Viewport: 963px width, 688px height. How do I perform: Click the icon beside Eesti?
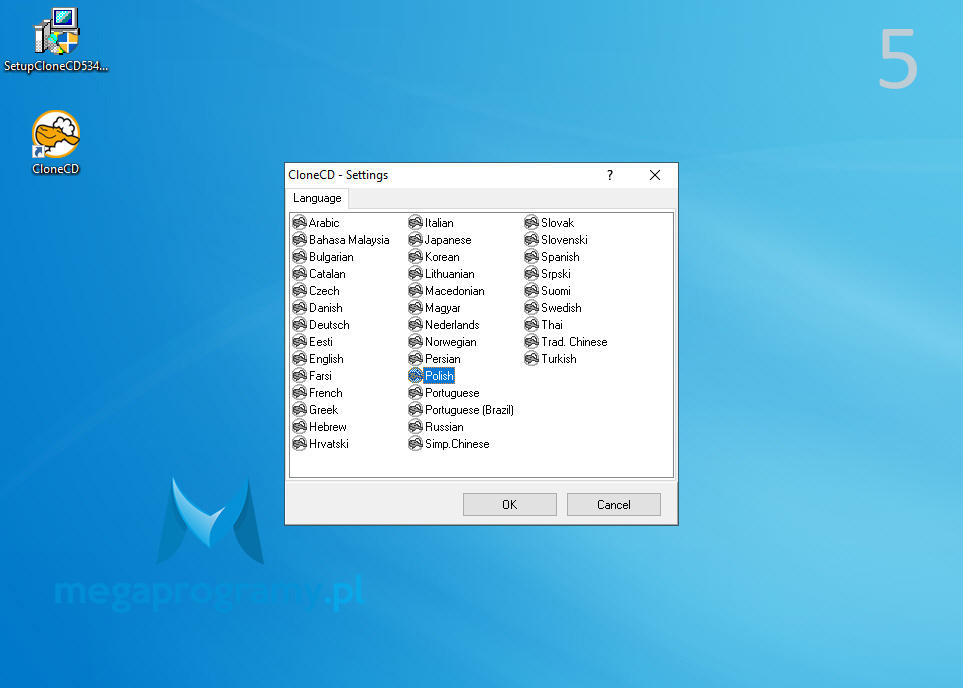click(300, 342)
